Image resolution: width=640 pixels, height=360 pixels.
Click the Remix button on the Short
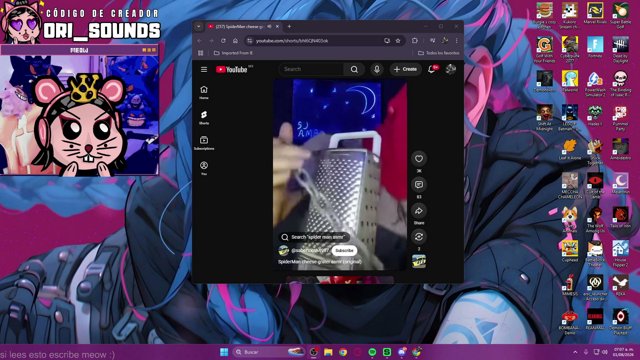pyautogui.click(x=419, y=237)
